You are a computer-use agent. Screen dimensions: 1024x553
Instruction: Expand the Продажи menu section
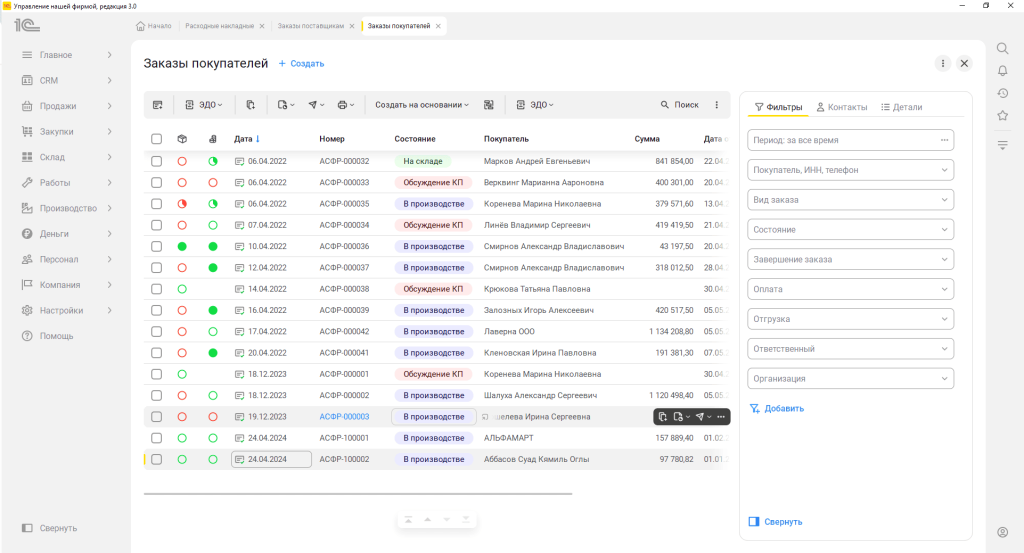point(67,106)
